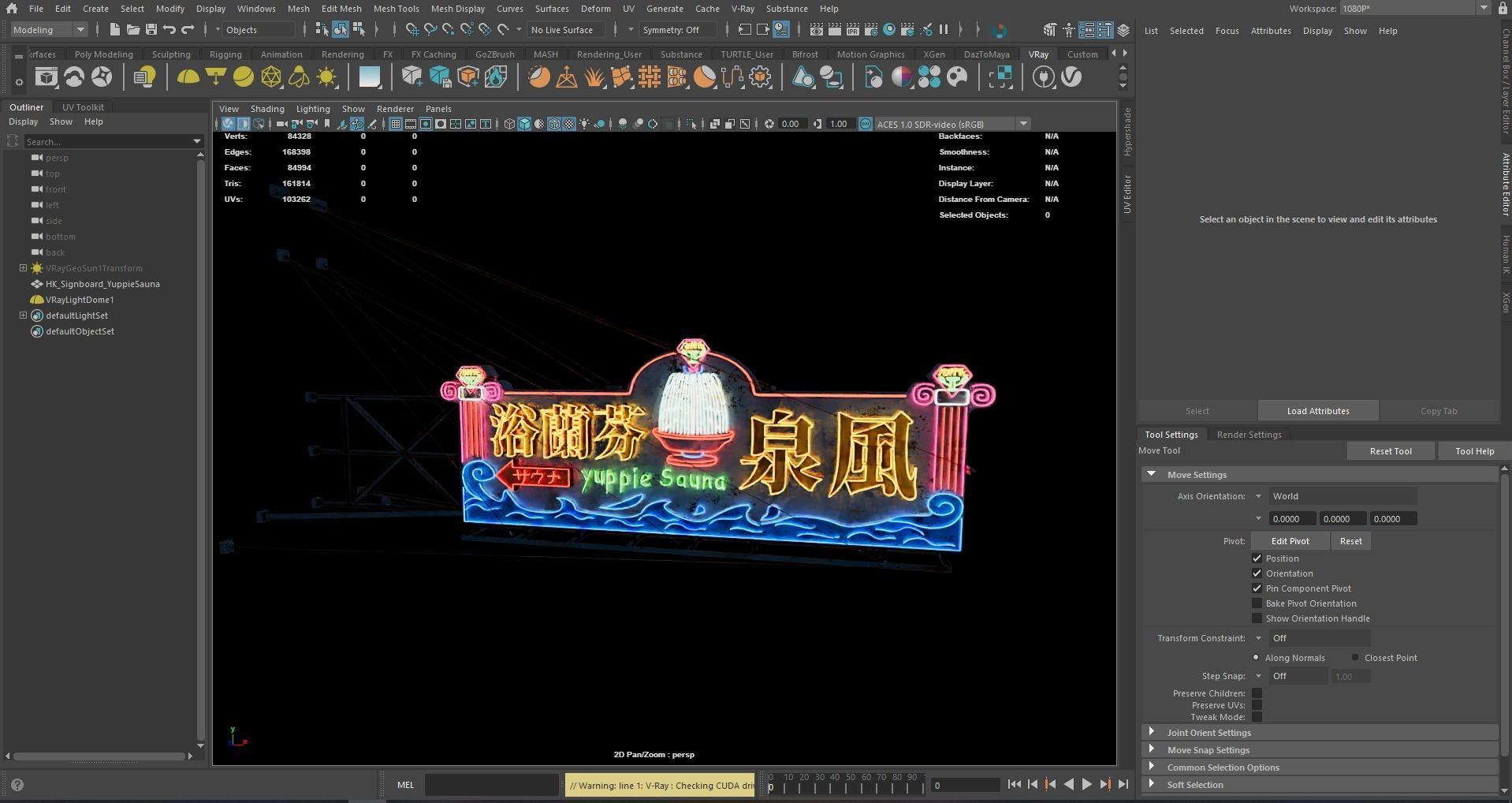The height and width of the screenshot is (803, 1512).
Task: Open the ACES 1.0 SDR-video view transform dropdown
Action: [x=952, y=124]
